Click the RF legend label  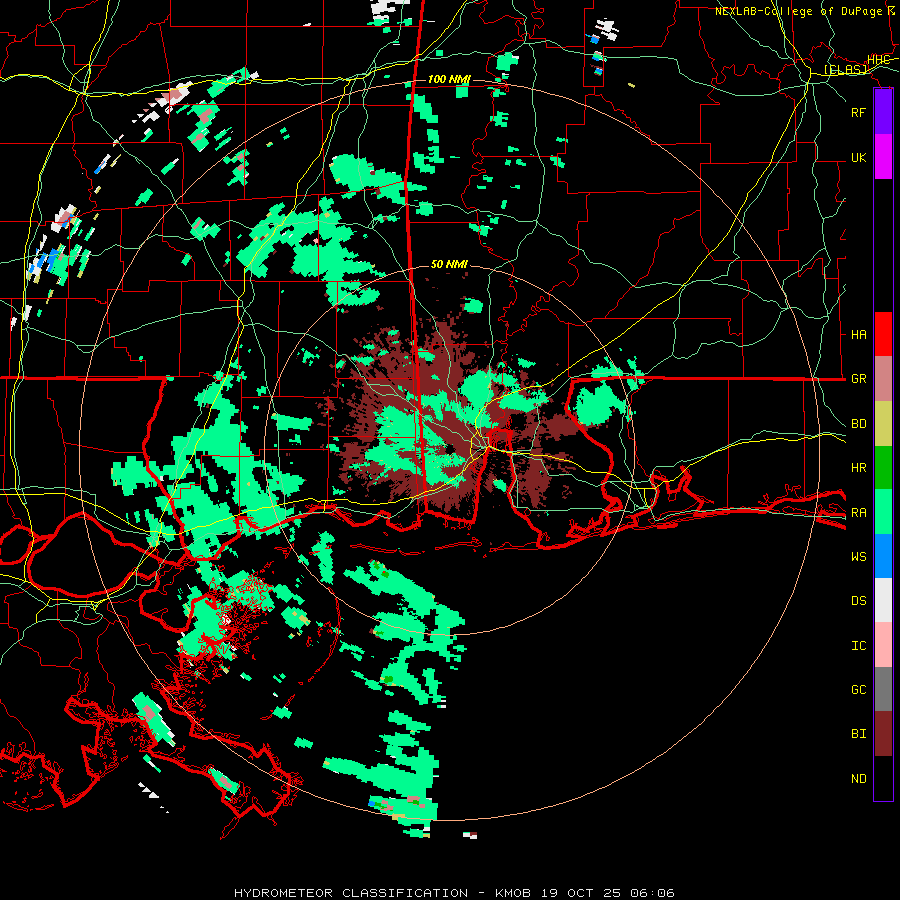click(858, 113)
